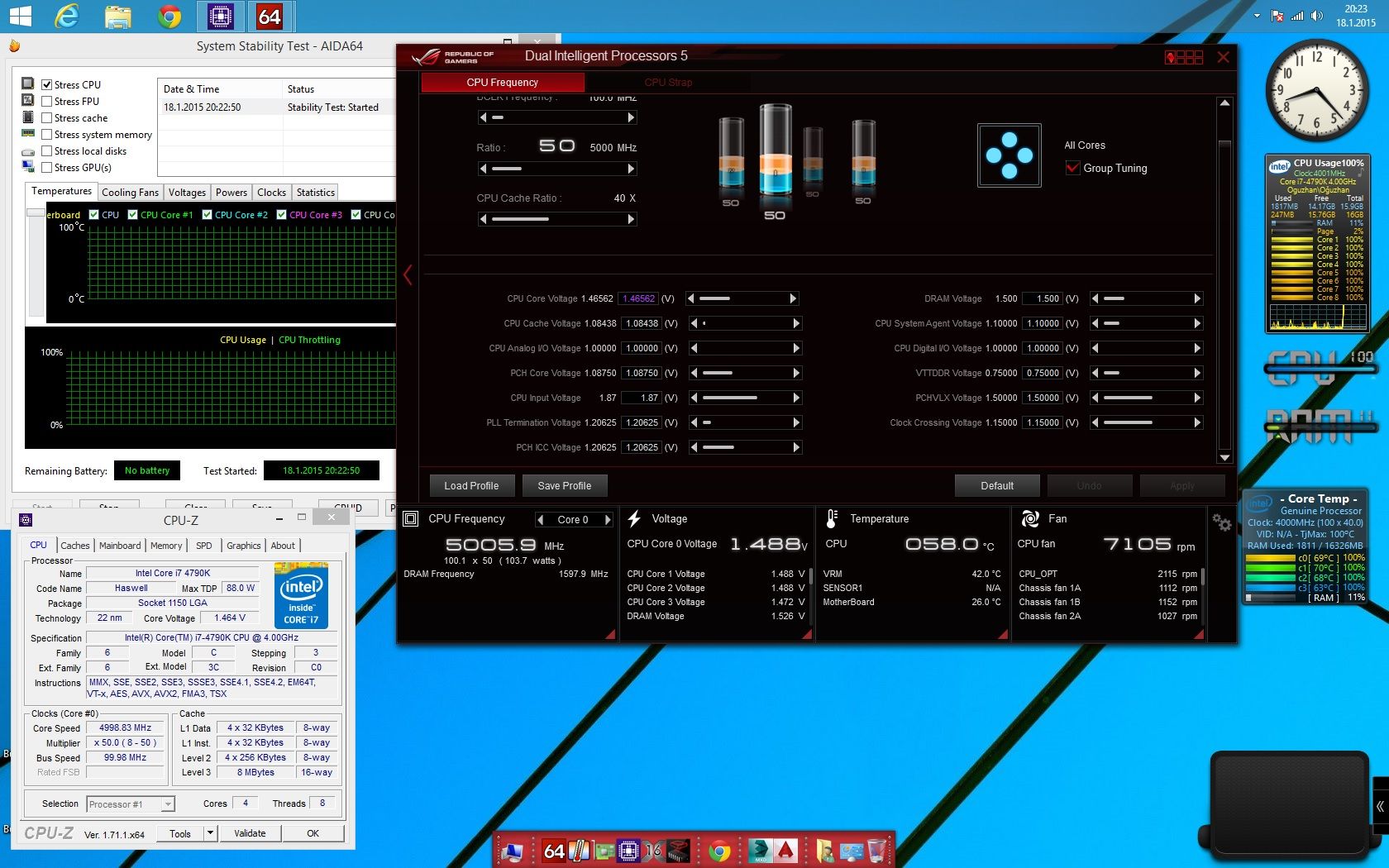
Task: Go back with the red left chevron
Action: pyautogui.click(x=408, y=274)
